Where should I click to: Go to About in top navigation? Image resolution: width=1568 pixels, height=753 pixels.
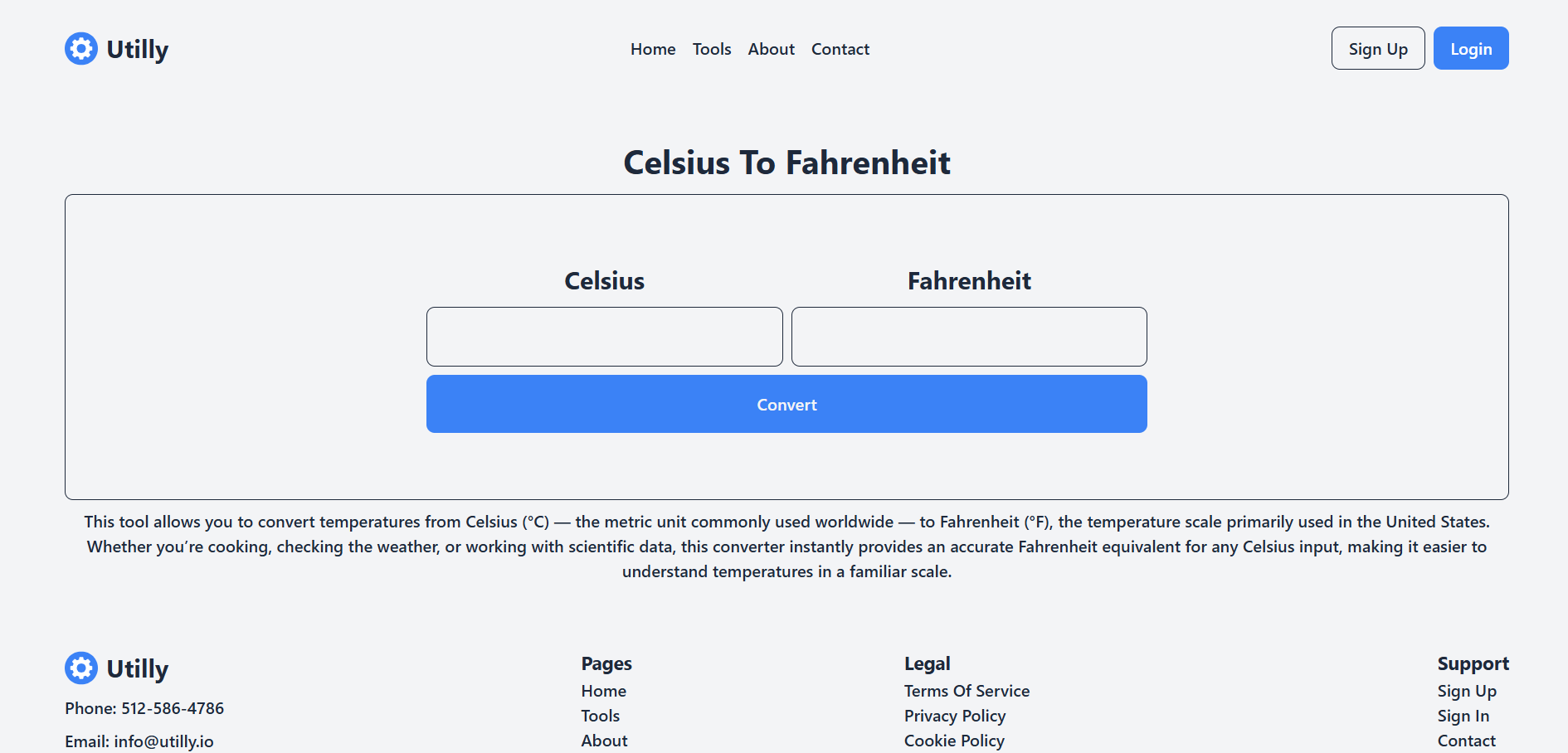772,49
